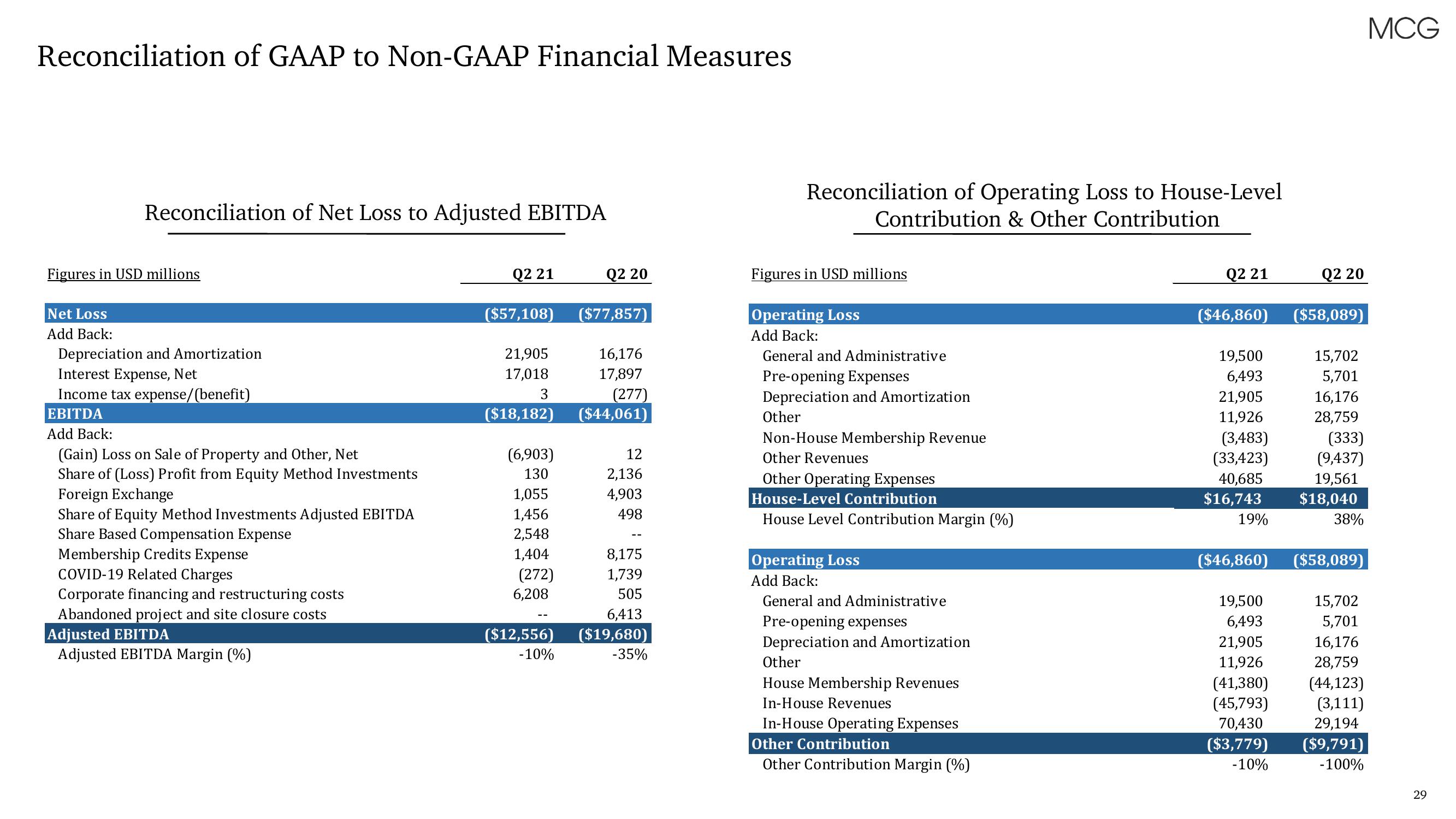1456x819 pixels.
Task: Select 'Non-House Membership Revenue' label
Action: pyautogui.click(x=874, y=438)
